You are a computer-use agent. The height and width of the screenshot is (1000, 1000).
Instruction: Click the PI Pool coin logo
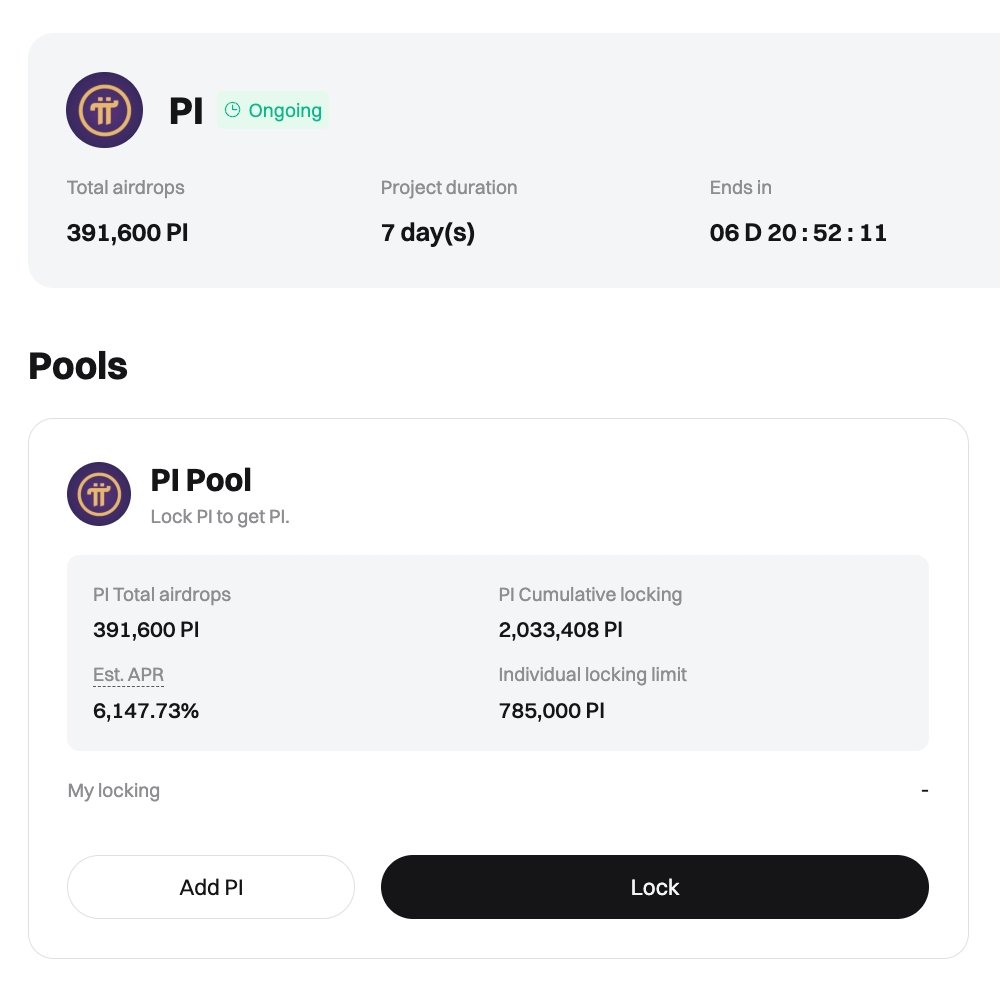[x=99, y=494]
